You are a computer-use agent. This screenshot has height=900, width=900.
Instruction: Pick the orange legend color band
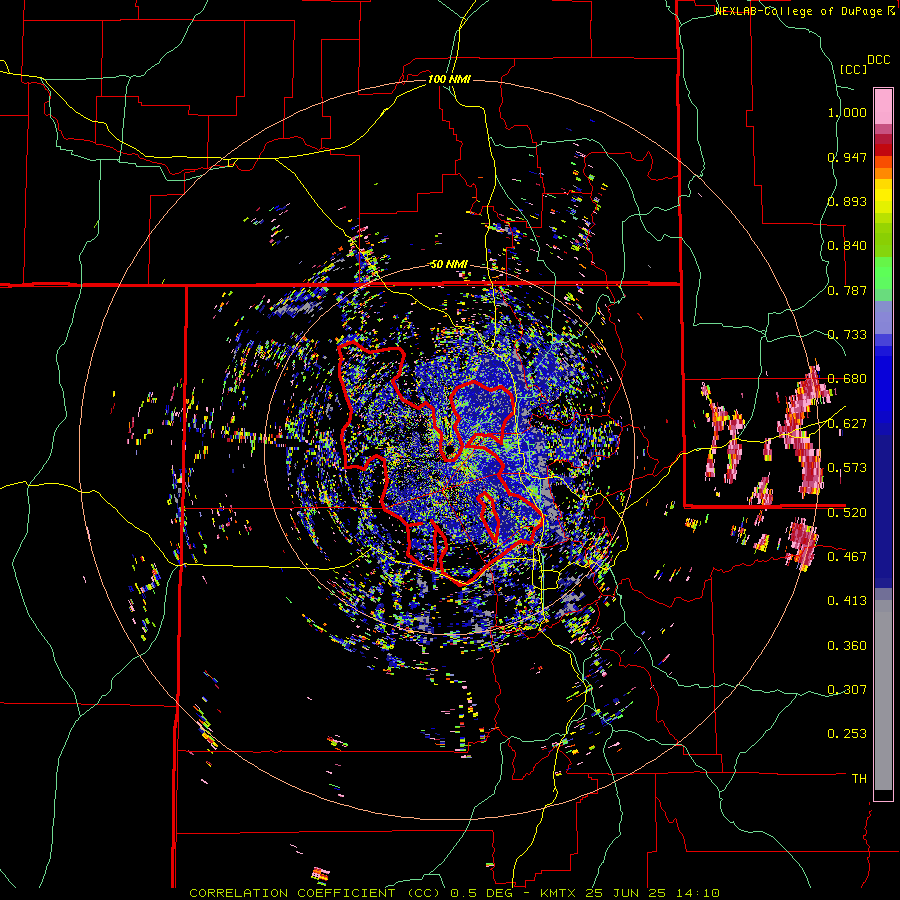(x=883, y=173)
